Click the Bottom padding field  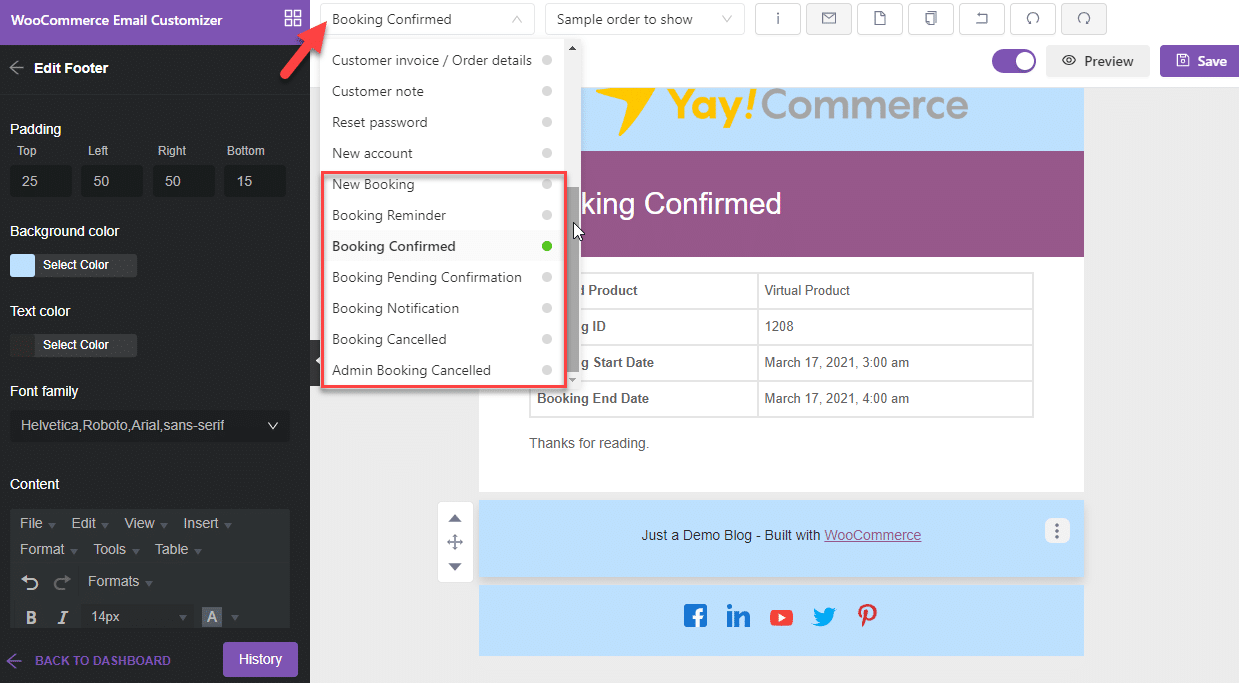click(x=255, y=181)
